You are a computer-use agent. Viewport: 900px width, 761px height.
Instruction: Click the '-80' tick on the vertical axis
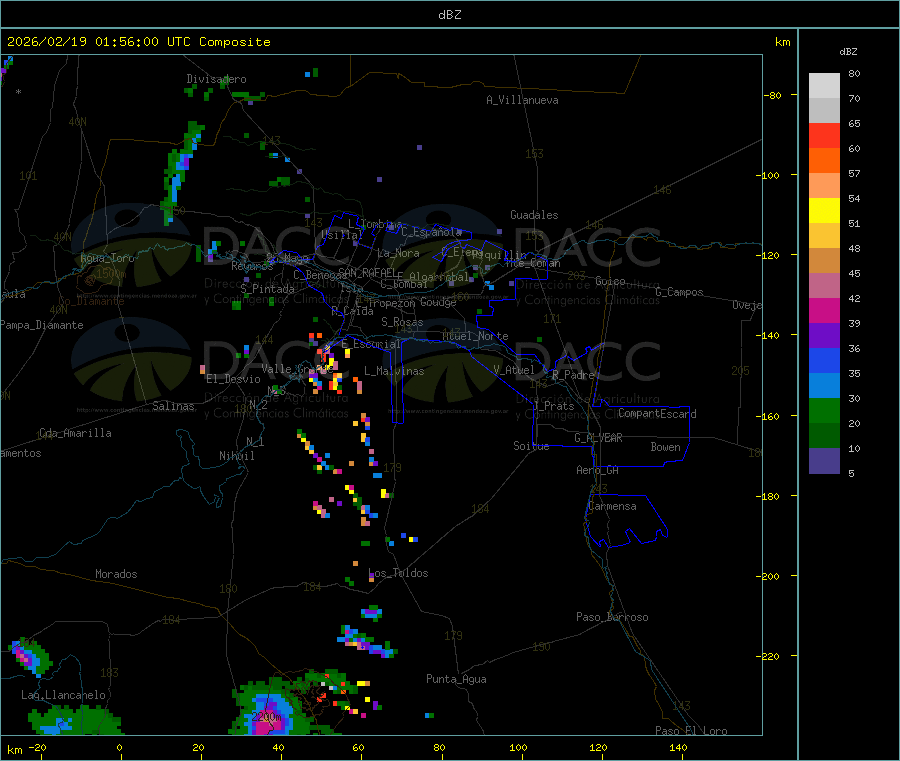773,95
